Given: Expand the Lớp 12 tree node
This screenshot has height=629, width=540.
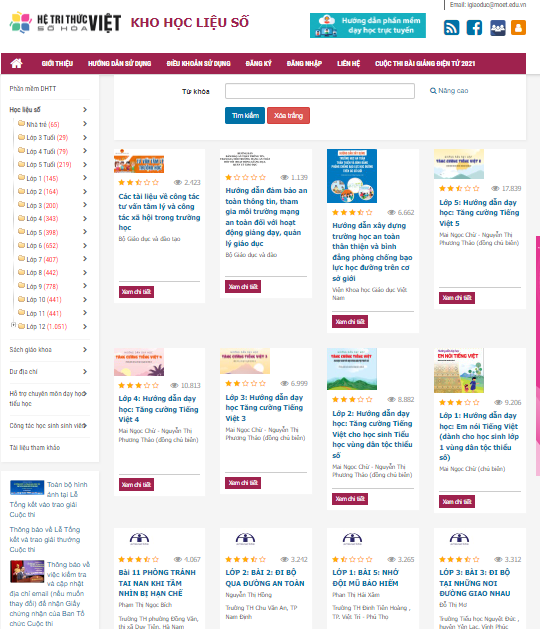Looking at the screenshot, I should (x=13, y=325).
